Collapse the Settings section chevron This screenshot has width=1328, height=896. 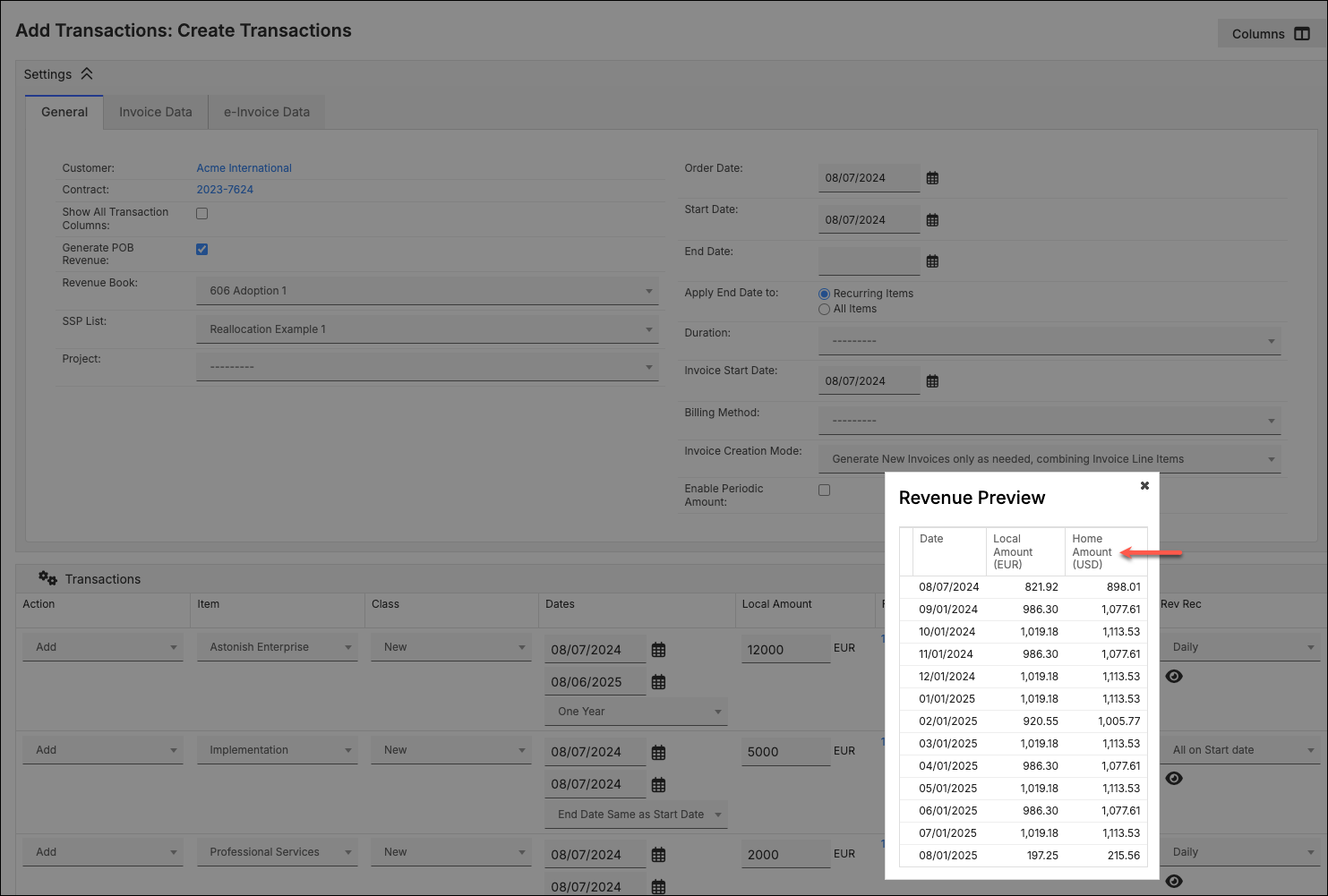(87, 74)
